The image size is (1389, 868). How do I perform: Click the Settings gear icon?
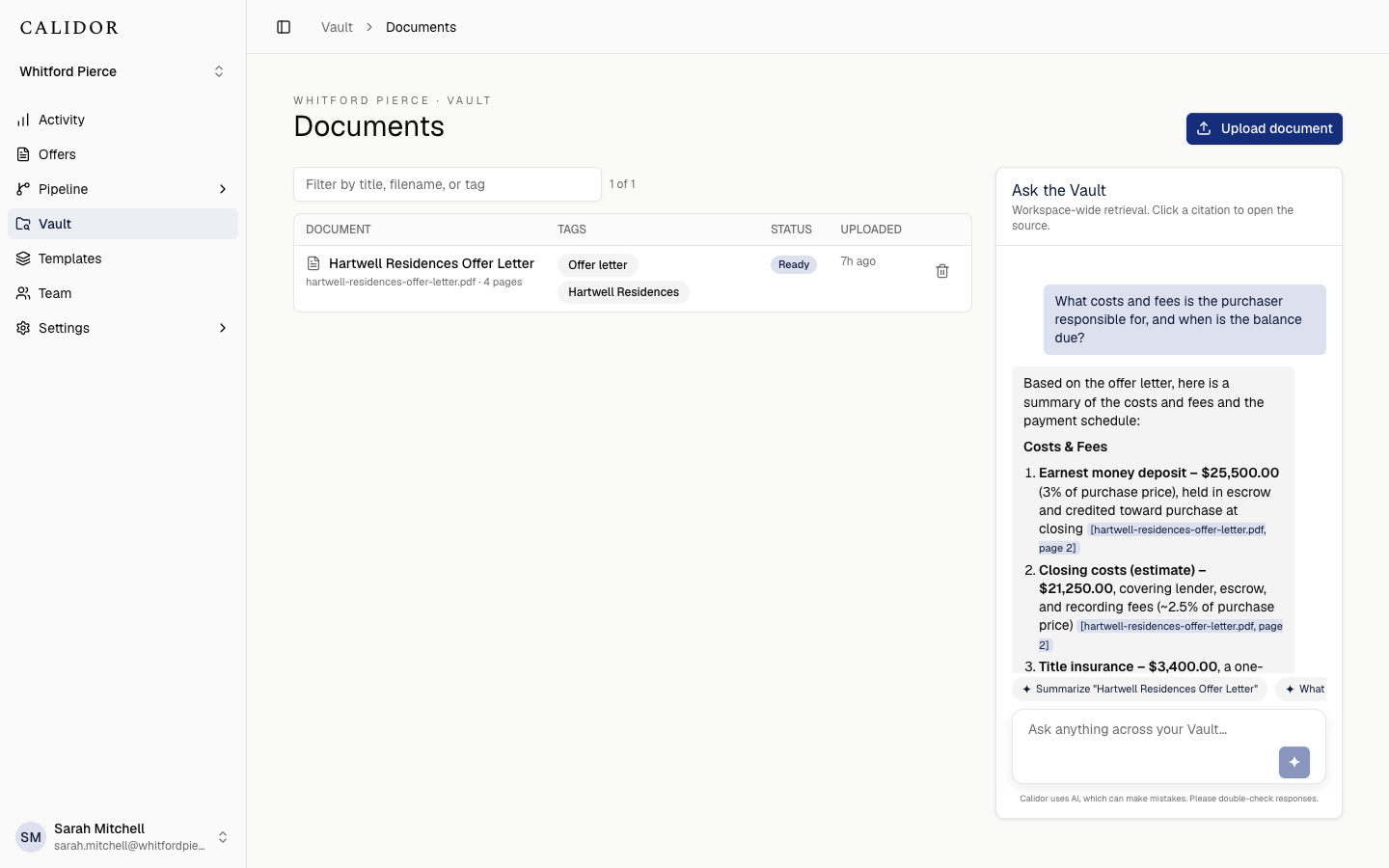23,328
